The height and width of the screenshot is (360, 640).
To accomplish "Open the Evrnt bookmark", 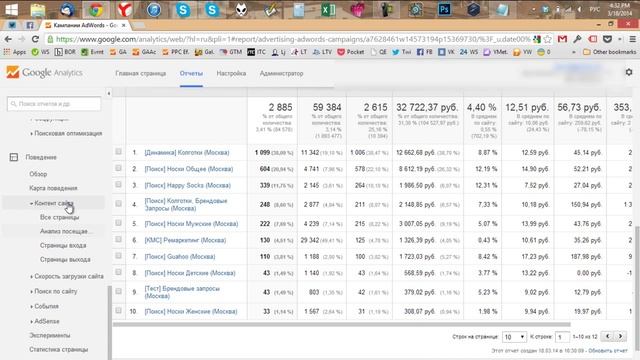I will click(92, 52).
